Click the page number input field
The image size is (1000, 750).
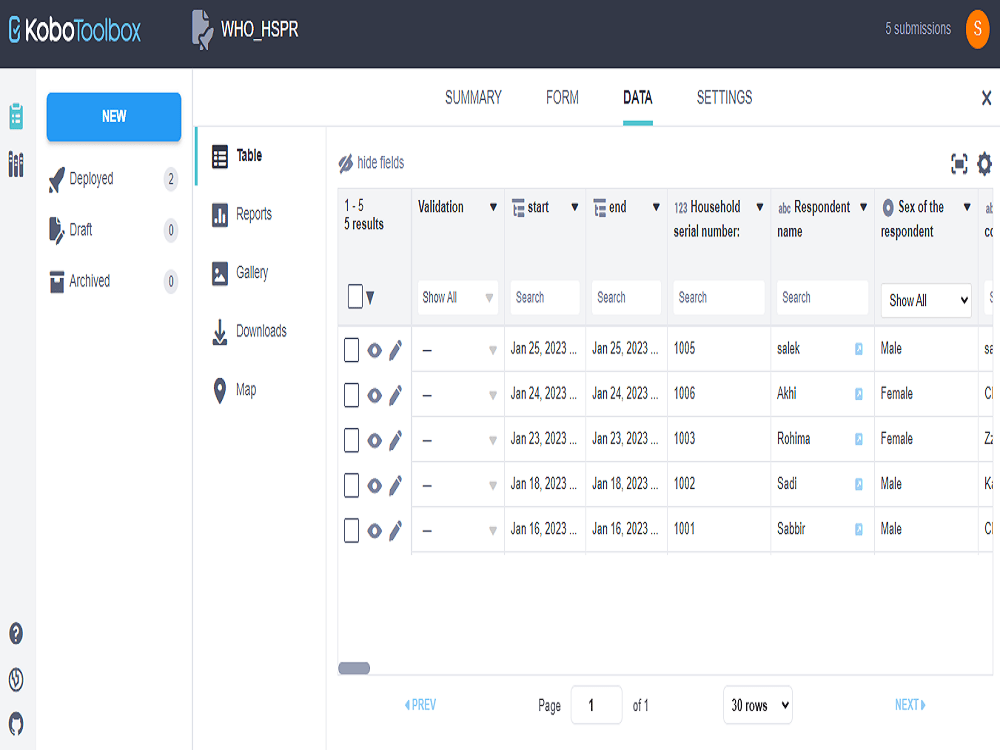click(596, 705)
